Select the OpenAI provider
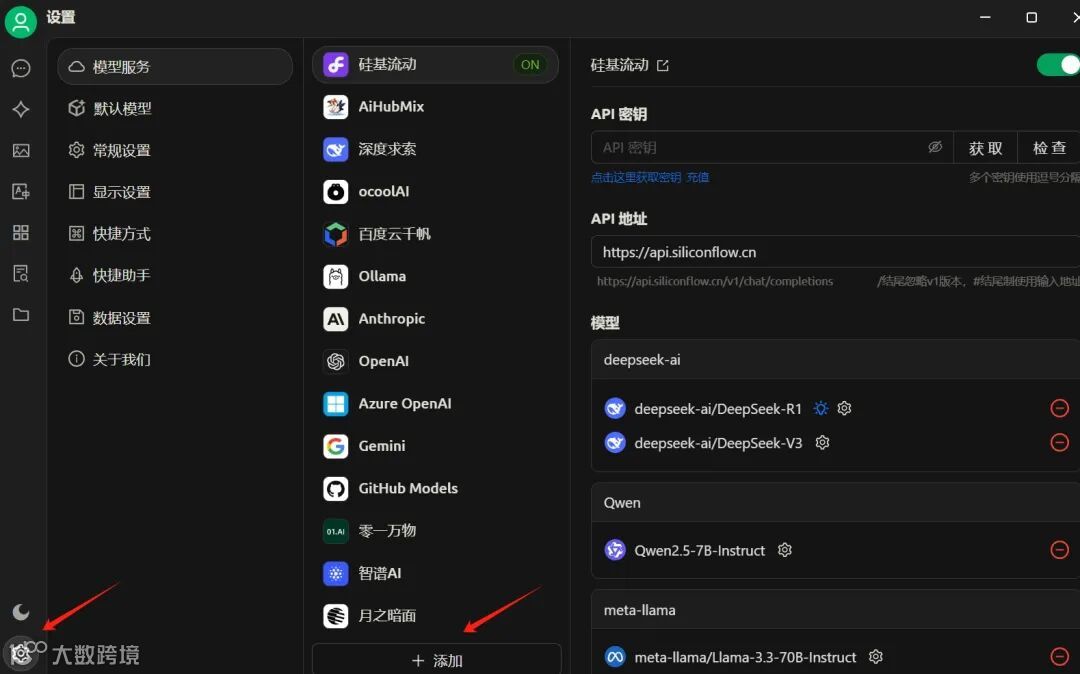 click(x=435, y=361)
